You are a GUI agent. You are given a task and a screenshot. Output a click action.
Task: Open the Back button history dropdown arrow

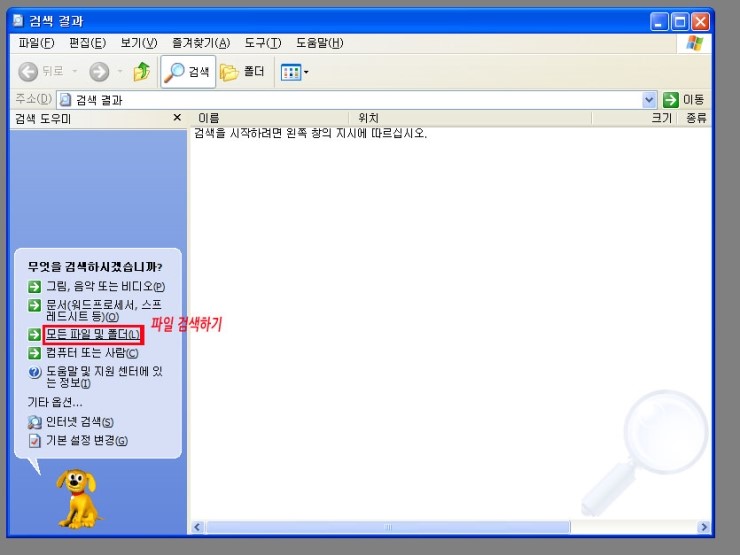(x=74, y=72)
